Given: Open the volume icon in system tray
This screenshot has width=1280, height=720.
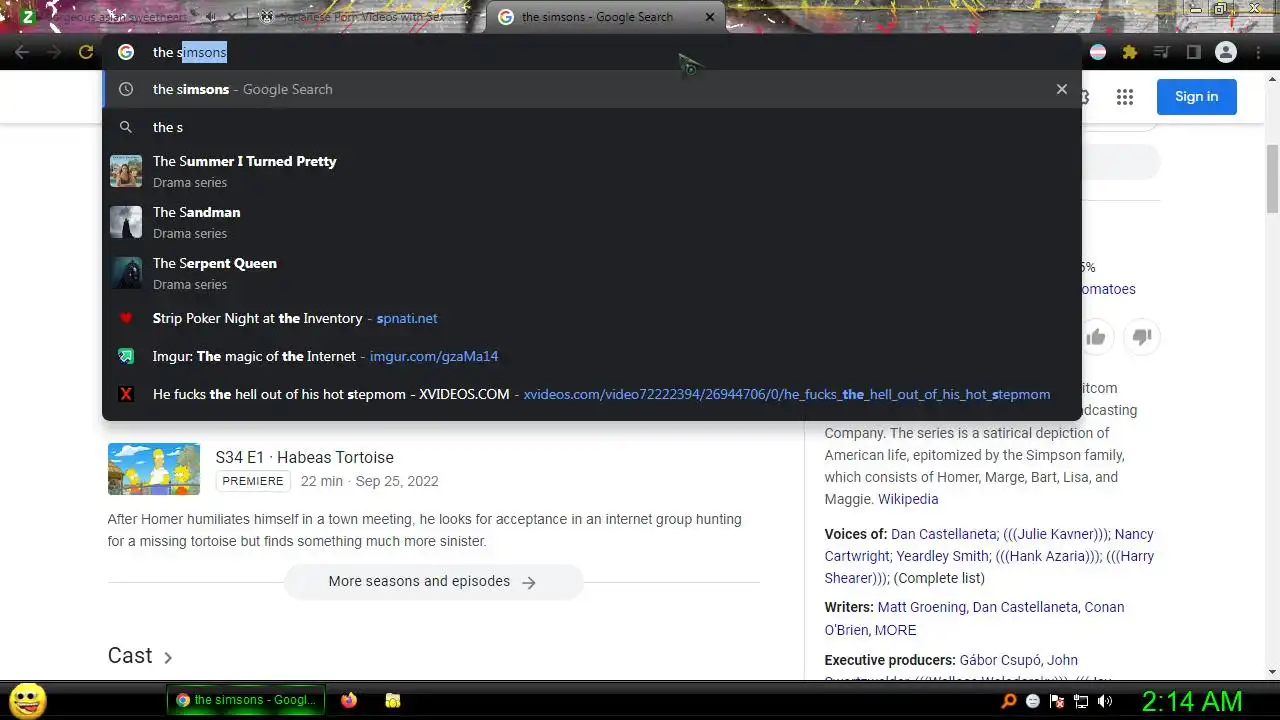Looking at the screenshot, I should pos(1103,701).
